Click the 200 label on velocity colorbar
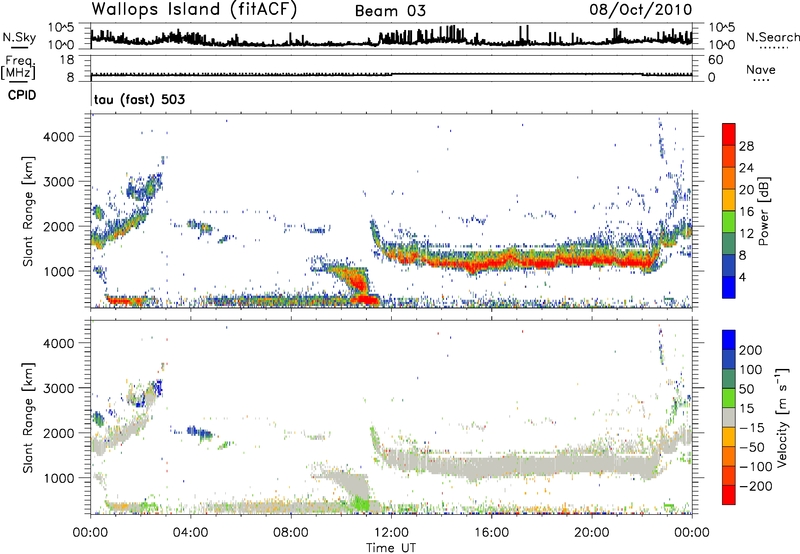Image resolution: width=800 pixels, height=554 pixels. point(751,350)
